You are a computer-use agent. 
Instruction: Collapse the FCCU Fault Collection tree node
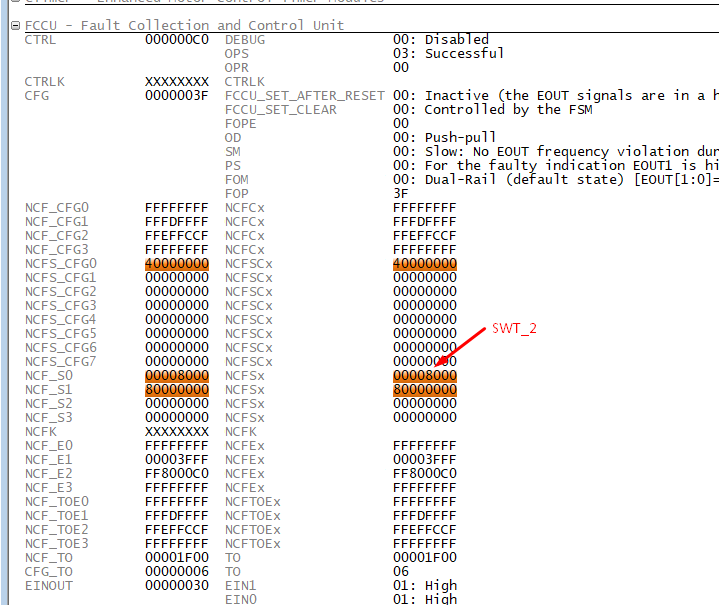[x=16, y=26]
